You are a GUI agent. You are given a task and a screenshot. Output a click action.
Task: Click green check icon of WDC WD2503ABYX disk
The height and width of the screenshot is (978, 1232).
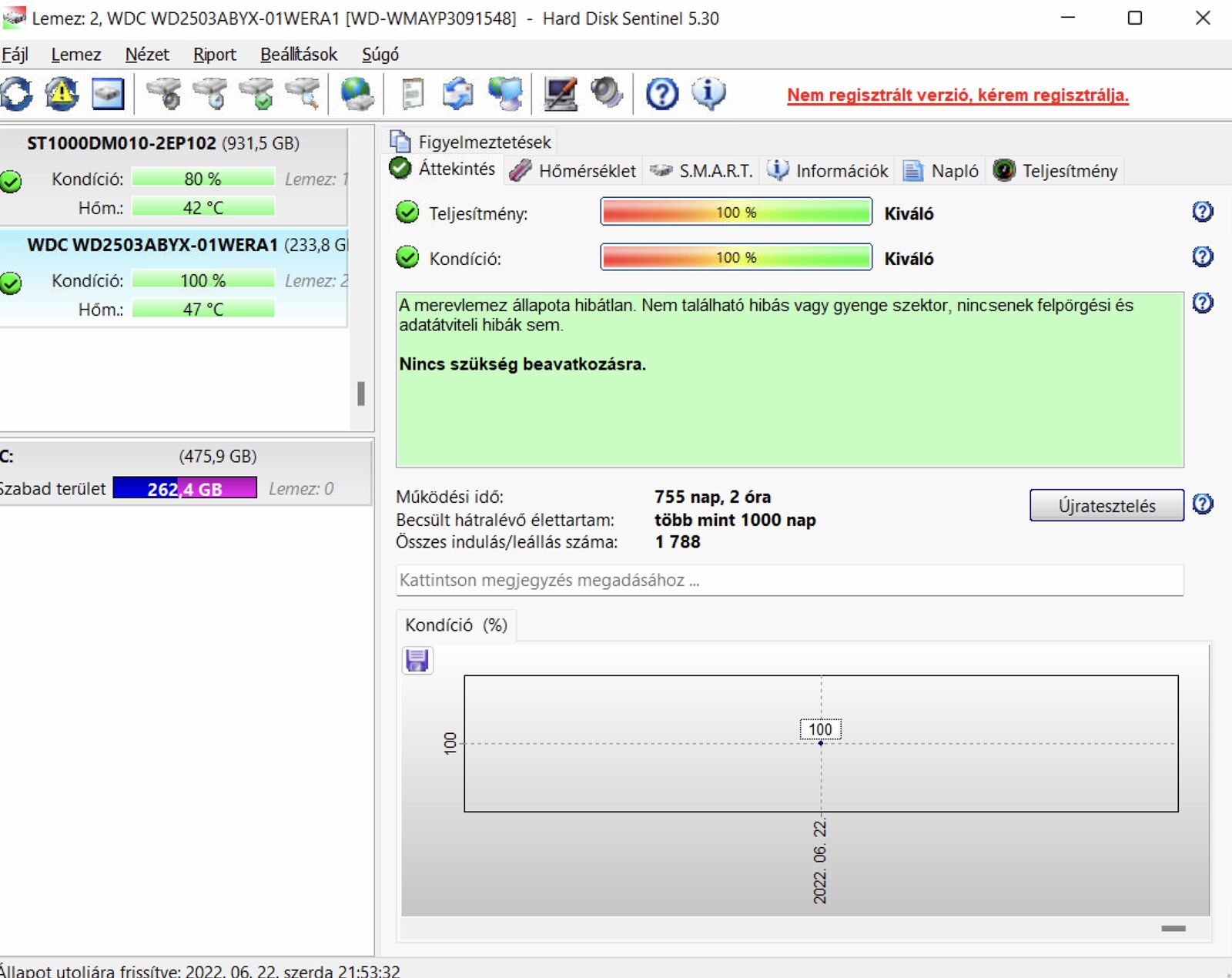[x=11, y=283]
